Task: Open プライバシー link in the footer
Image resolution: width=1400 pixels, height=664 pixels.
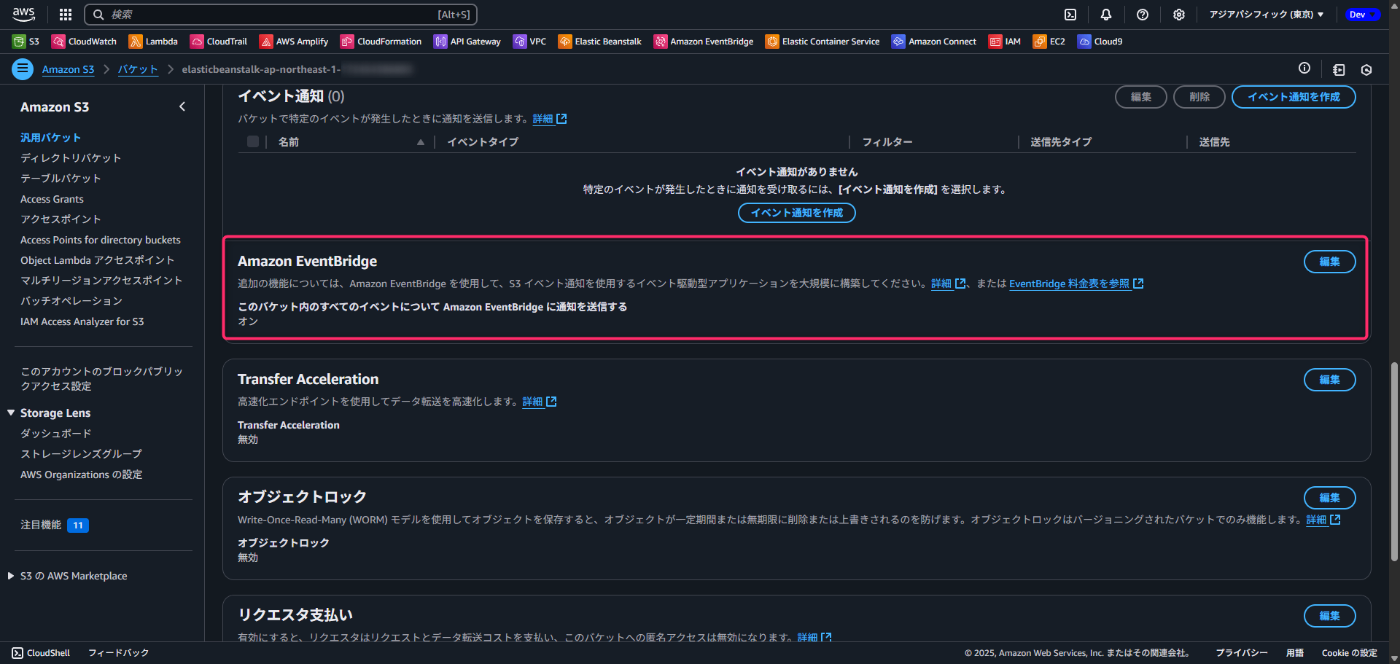Action: (x=1242, y=653)
